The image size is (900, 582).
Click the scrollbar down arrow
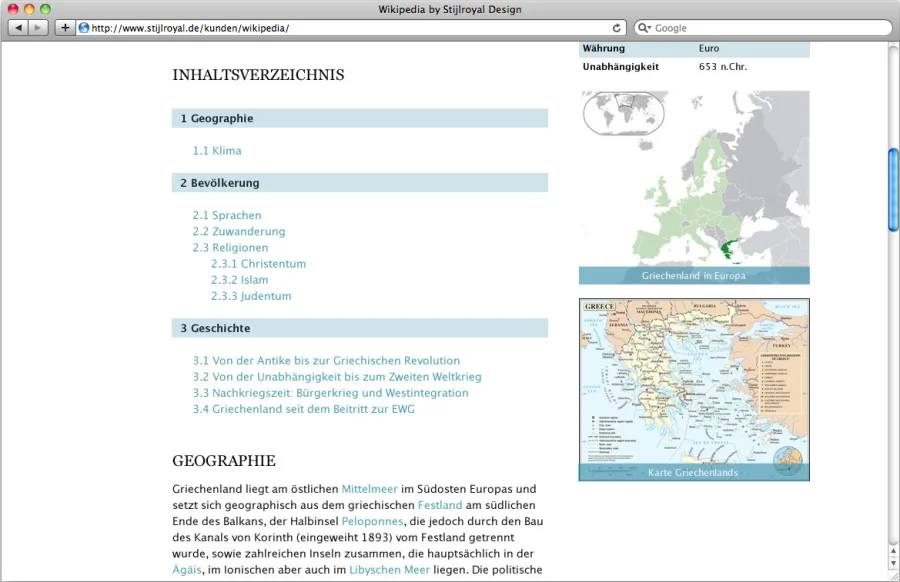893,565
